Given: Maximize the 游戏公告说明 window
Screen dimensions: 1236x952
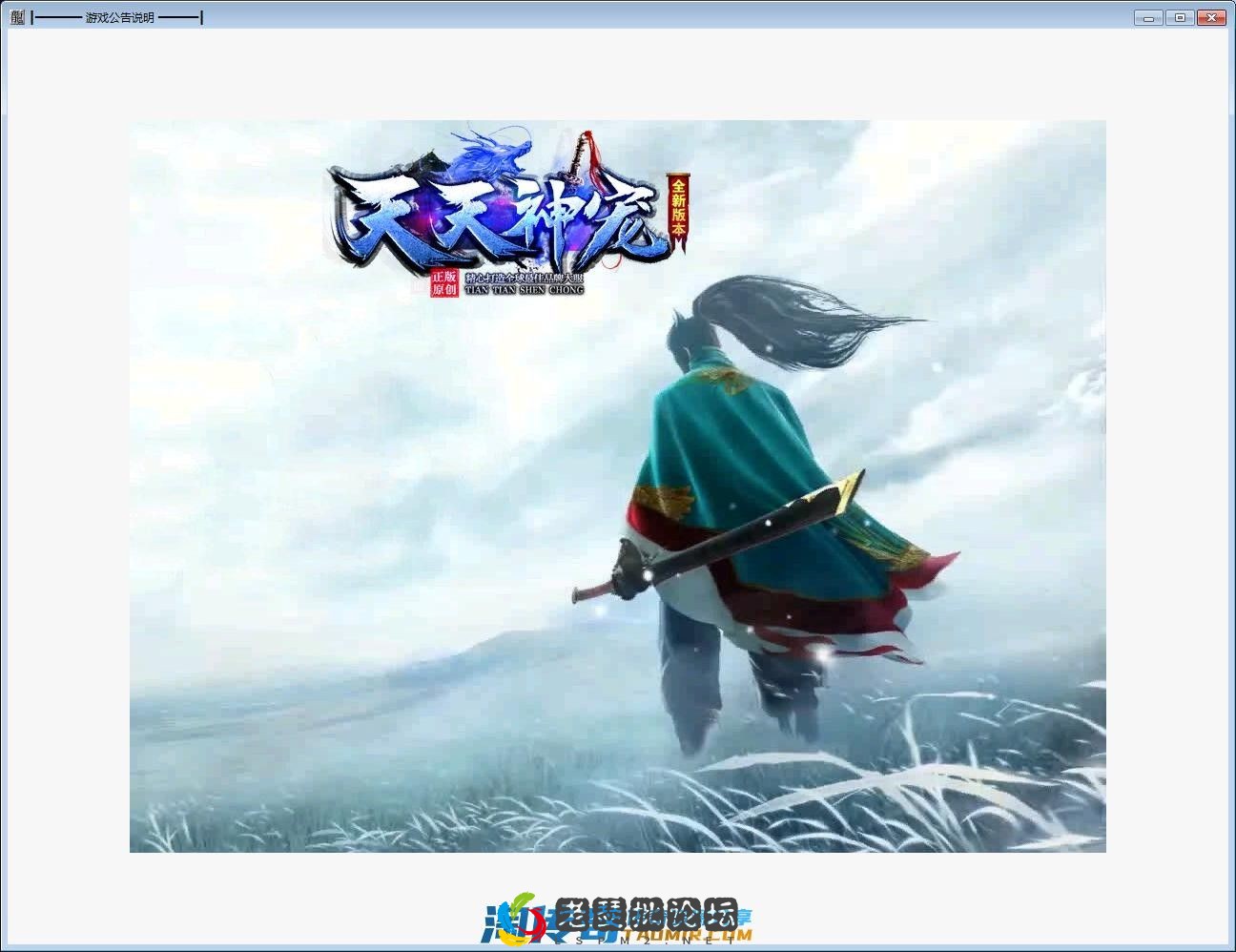Looking at the screenshot, I should click(1180, 17).
